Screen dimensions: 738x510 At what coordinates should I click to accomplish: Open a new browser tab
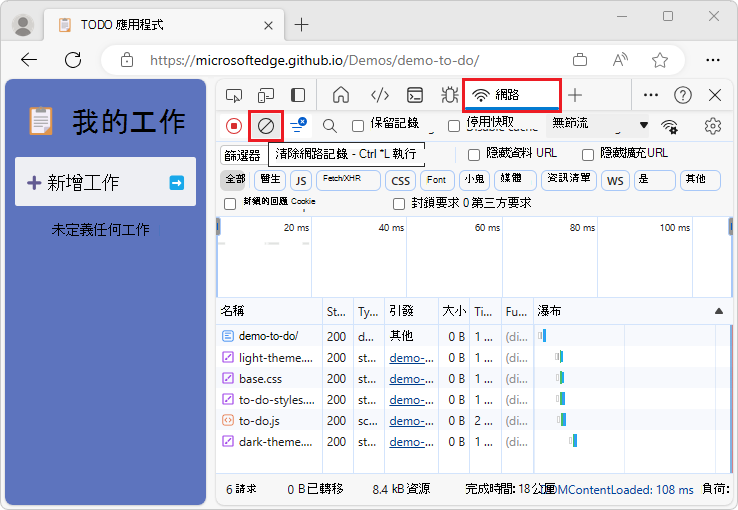point(301,24)
